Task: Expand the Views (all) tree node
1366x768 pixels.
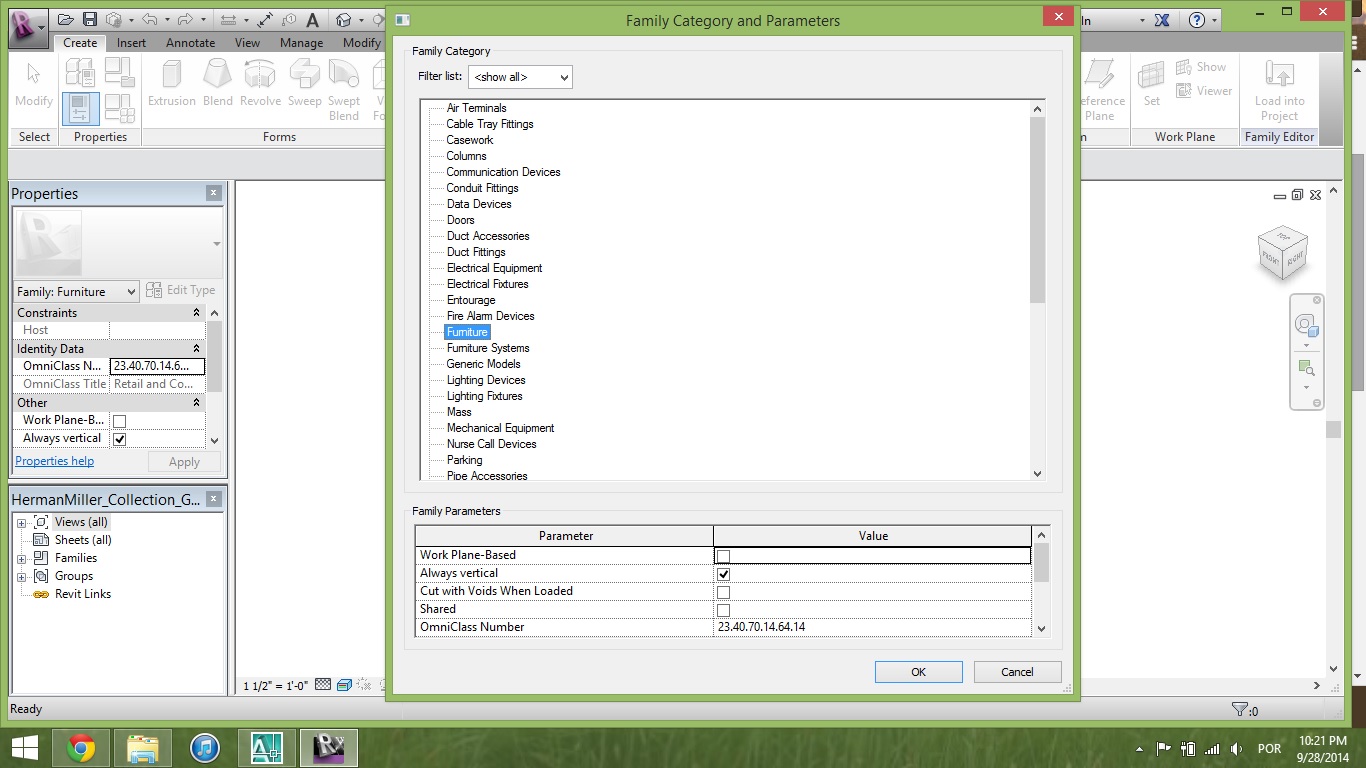Action: [x=21, y=523]
